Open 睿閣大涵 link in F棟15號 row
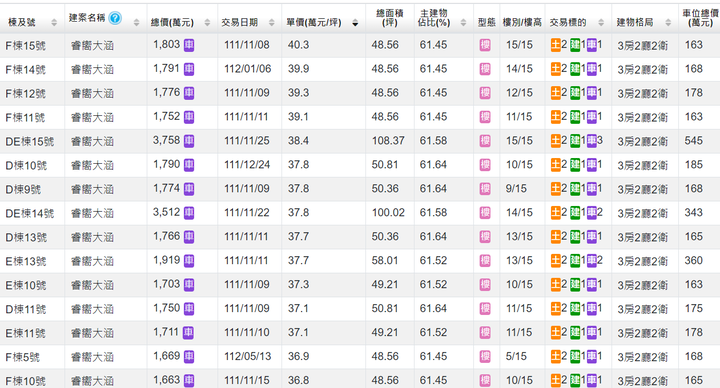720x388 pixels. click(92, 45)
